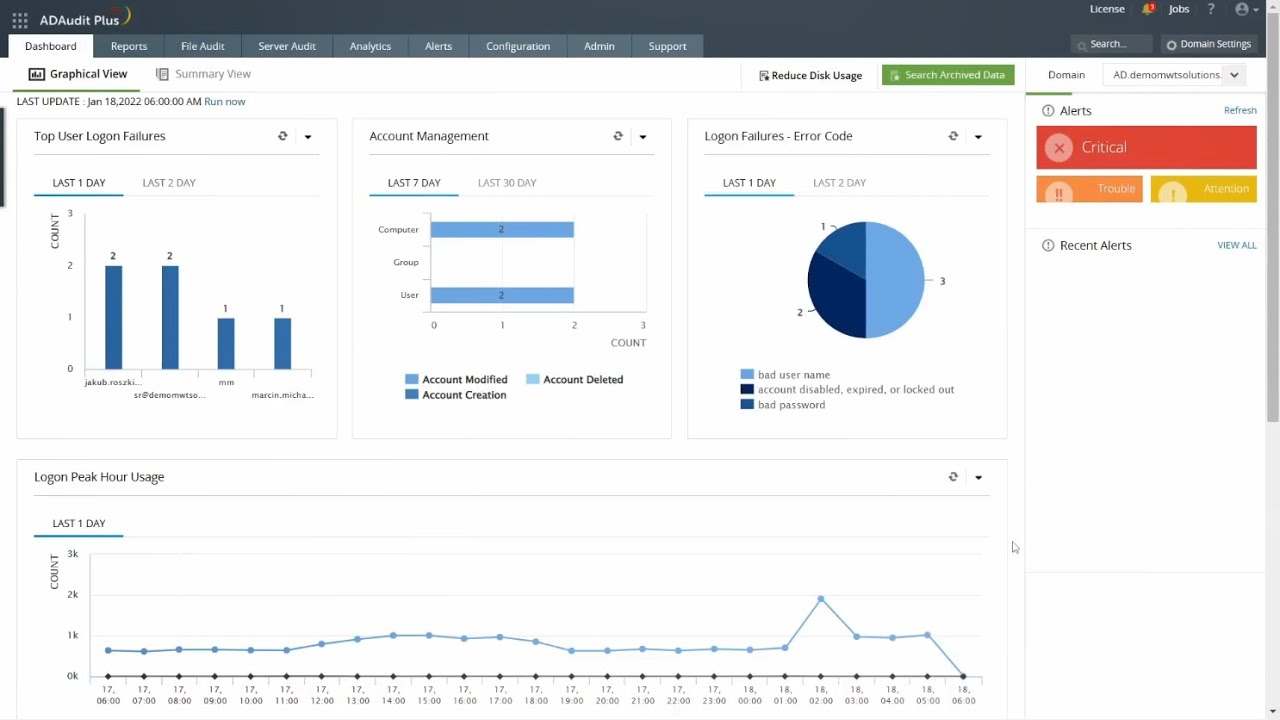Click the Search input field
This screenshot has width=1280, height=720.
pyautogui.click(x=1115, y=44)
